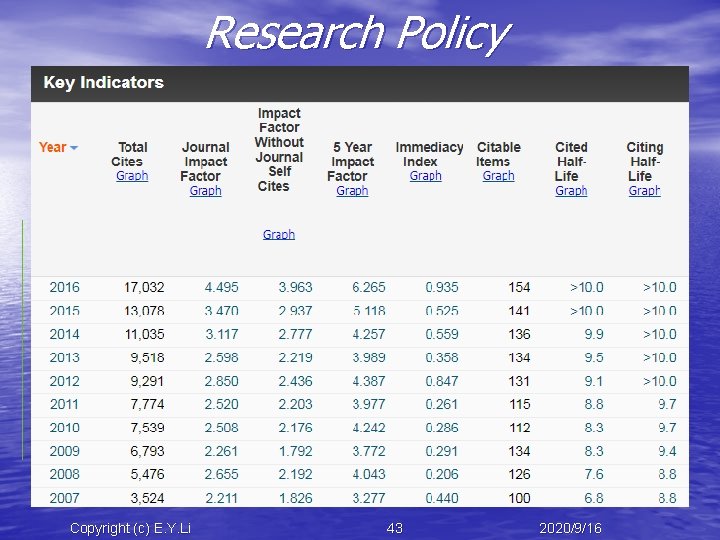This screenshot has height=540, width=720.
Task: Click total cites value 6,793
Action: 147,451
